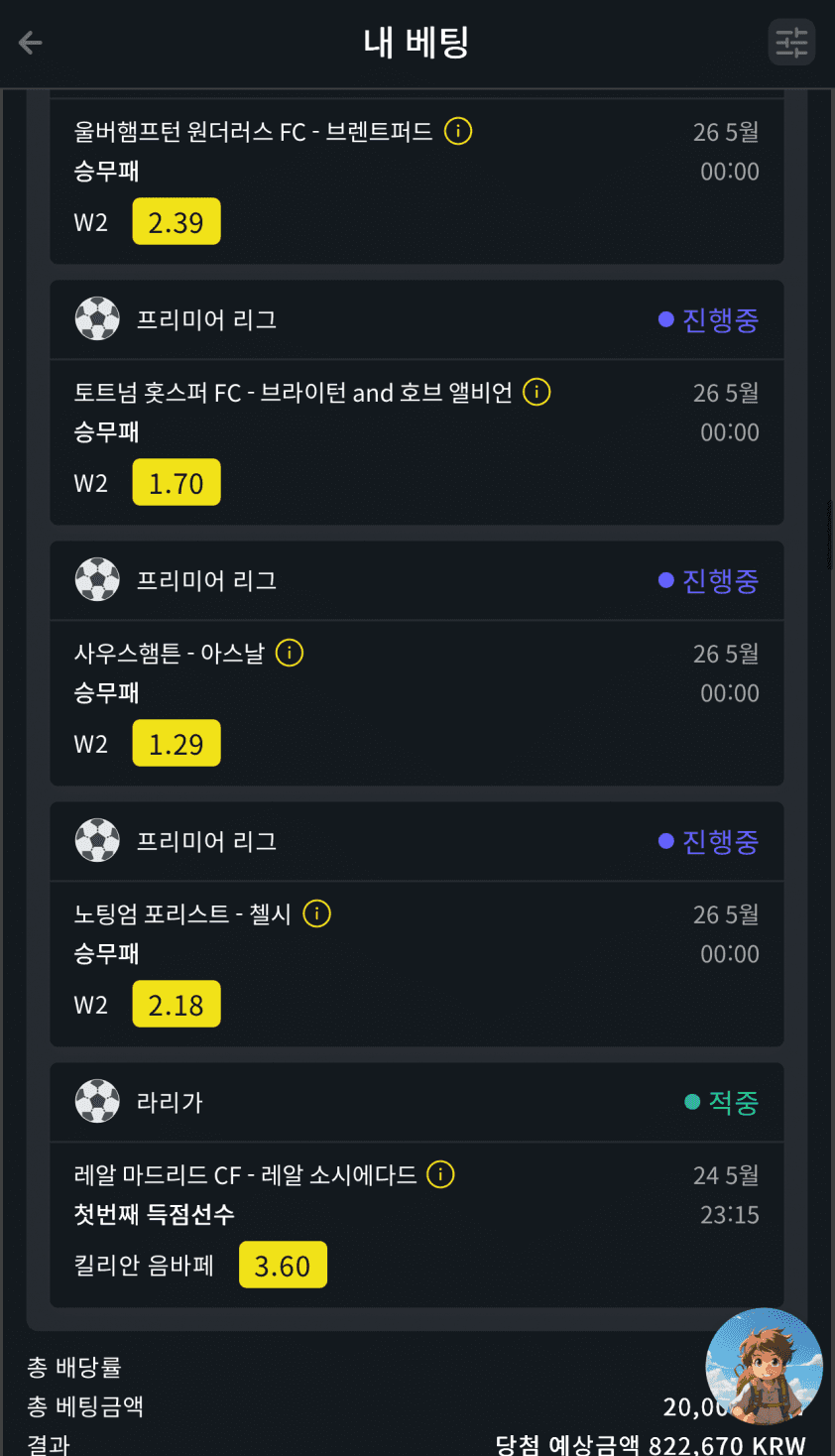Click soccer ball icon above 토트넘 match
This screenshot has width=835, height=1456.
[97, 319]
